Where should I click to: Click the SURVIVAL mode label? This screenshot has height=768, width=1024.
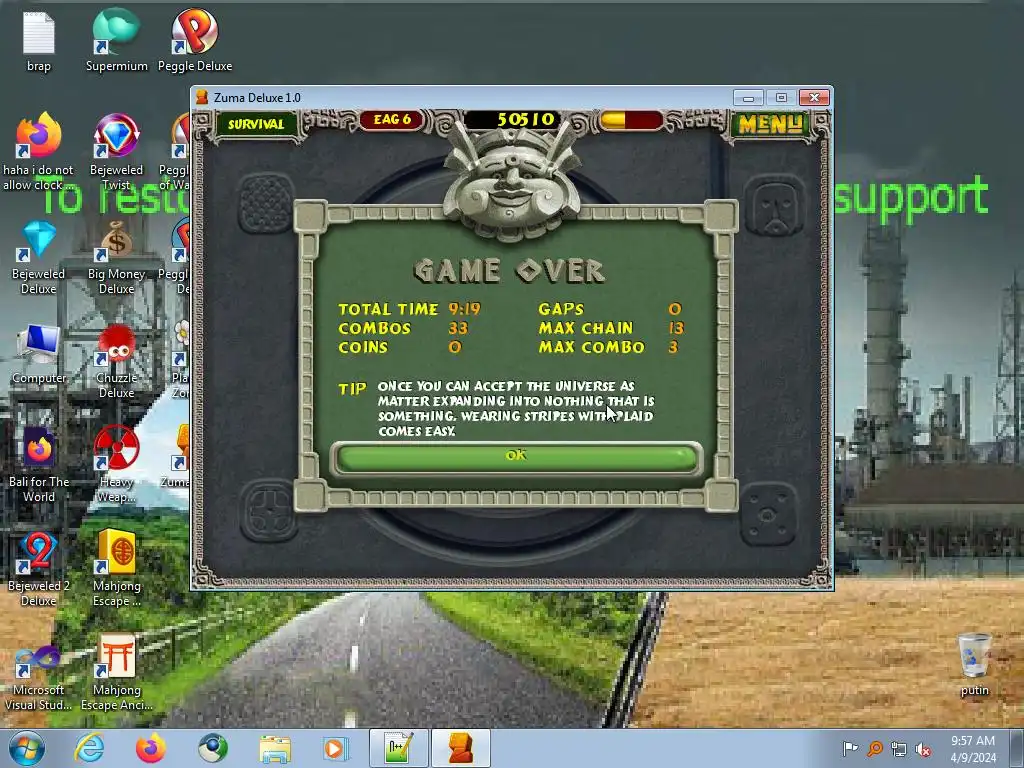[256, 124]
